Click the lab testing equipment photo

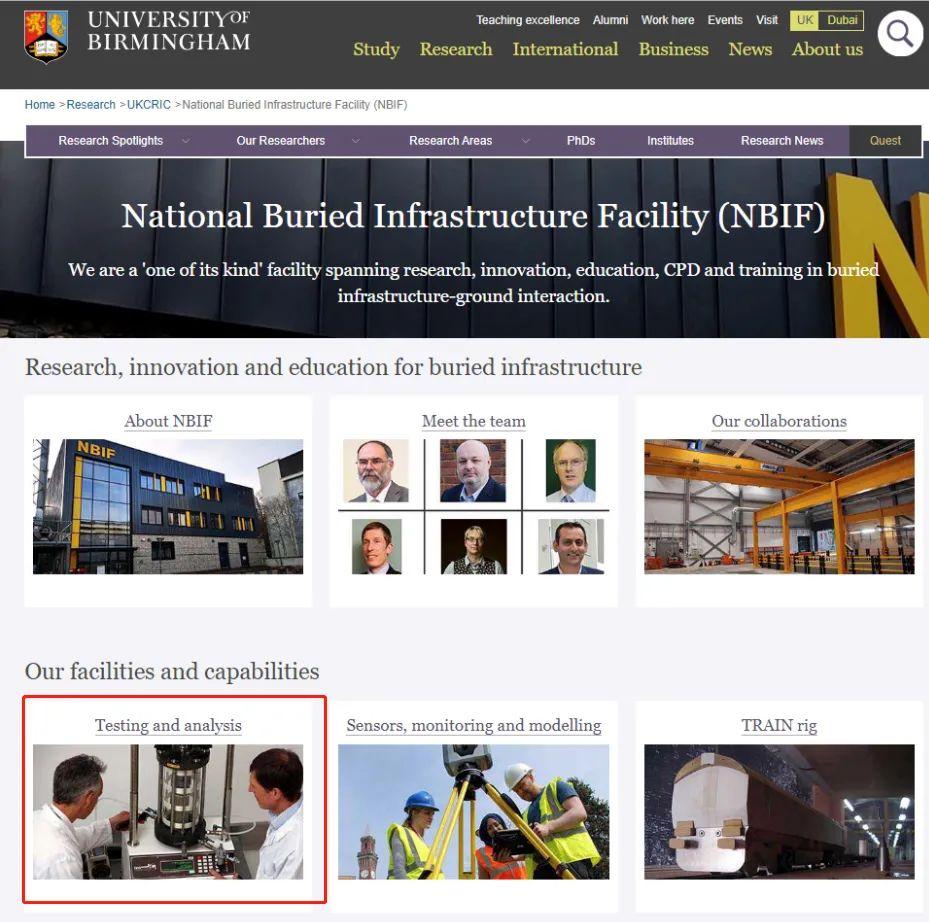coord(168,812)
